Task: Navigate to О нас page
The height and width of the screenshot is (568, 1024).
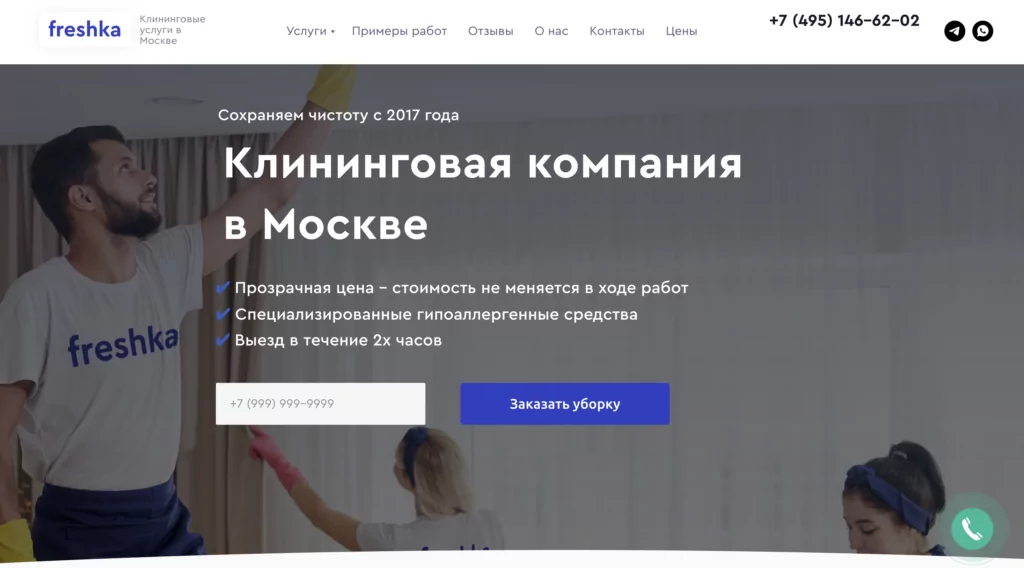Action: coord(551,31)
